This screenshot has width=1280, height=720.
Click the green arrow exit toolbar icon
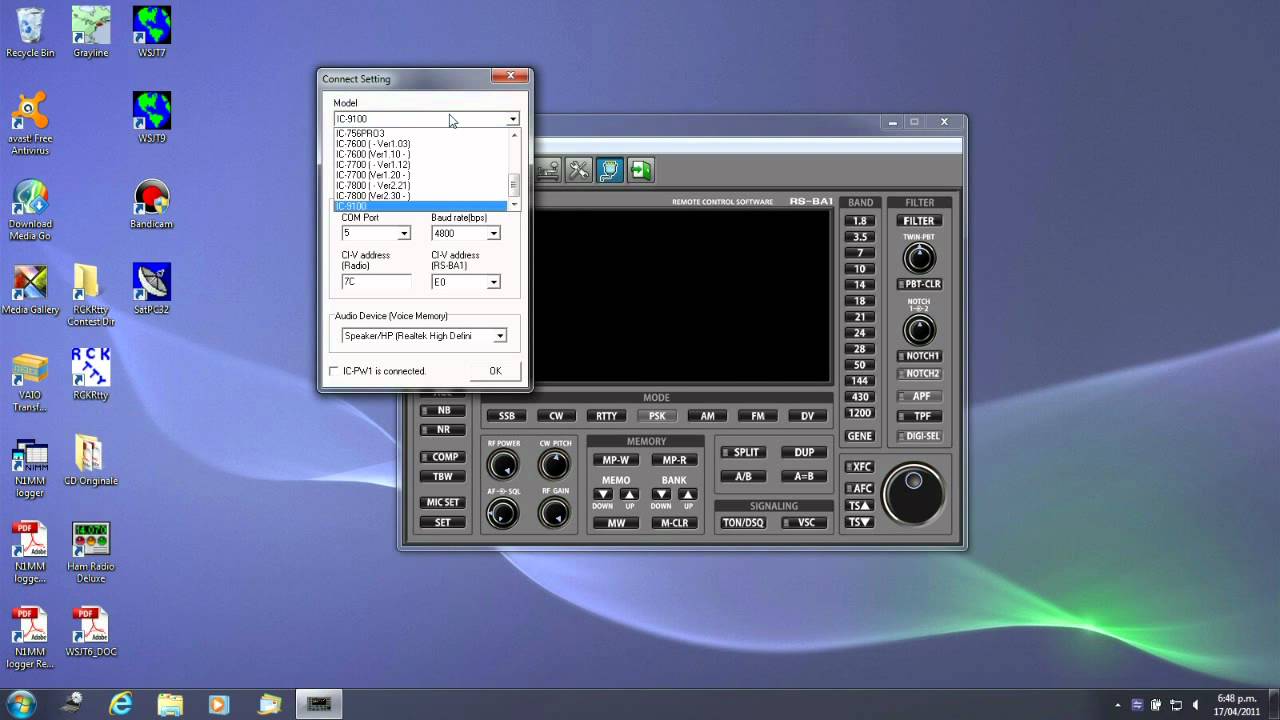pyautogui.click(x=640, y=170)
